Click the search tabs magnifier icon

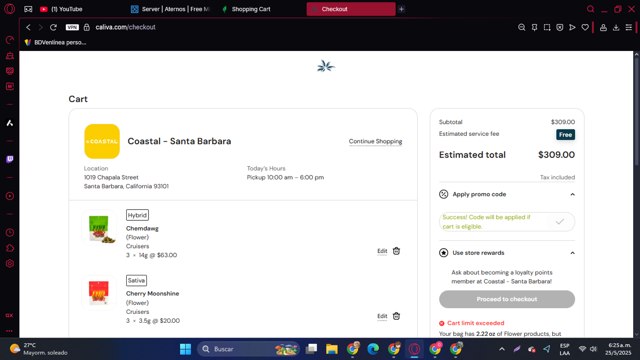tap(590, 9)
